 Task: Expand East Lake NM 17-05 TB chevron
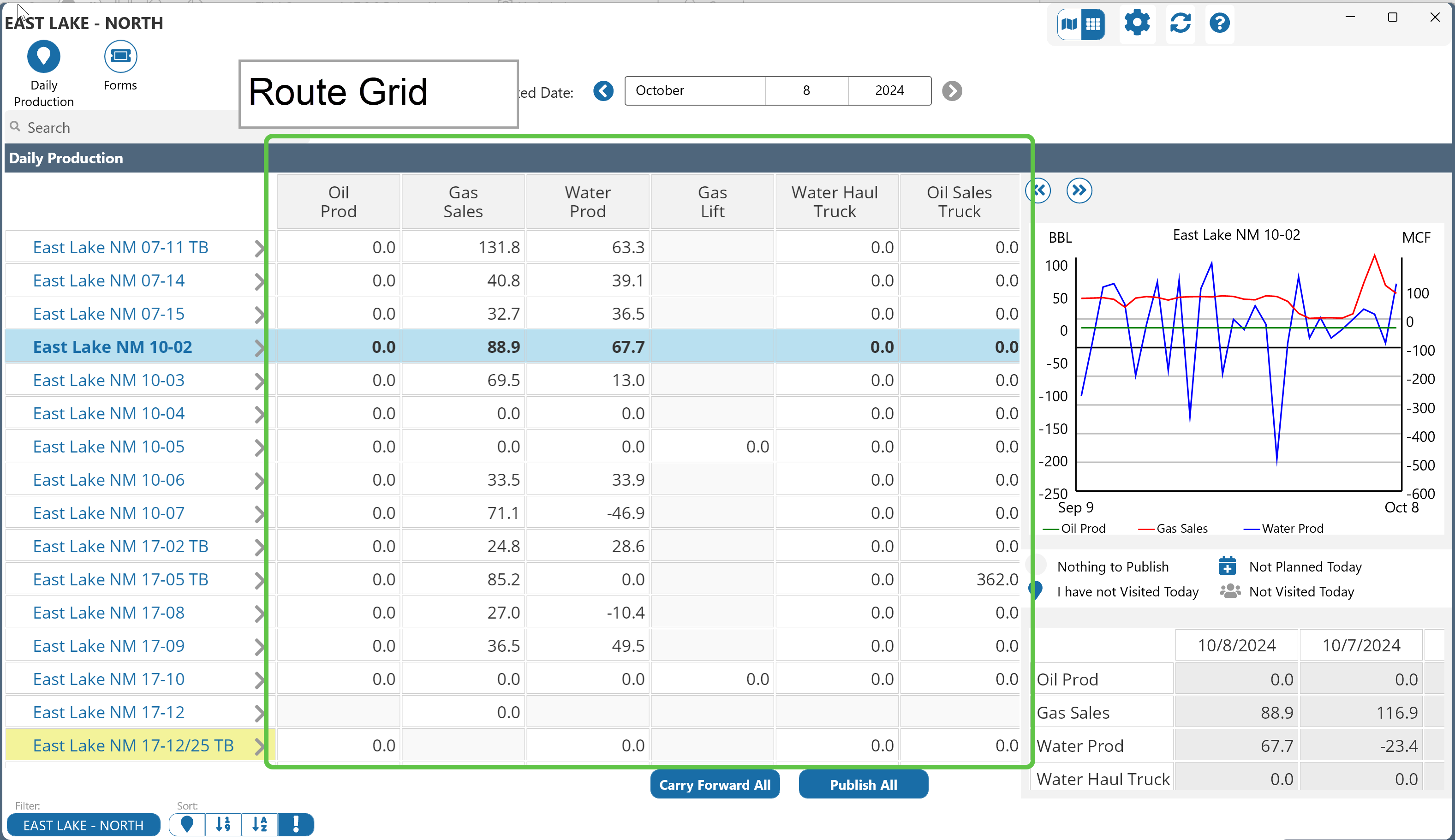pos(259,580)
